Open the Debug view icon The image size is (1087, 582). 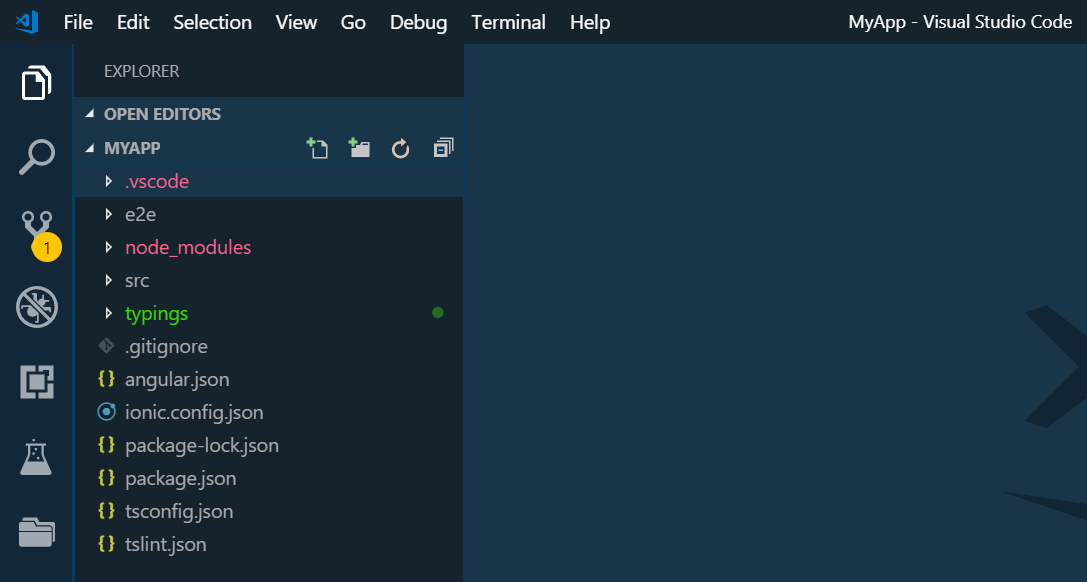point(37,307)
